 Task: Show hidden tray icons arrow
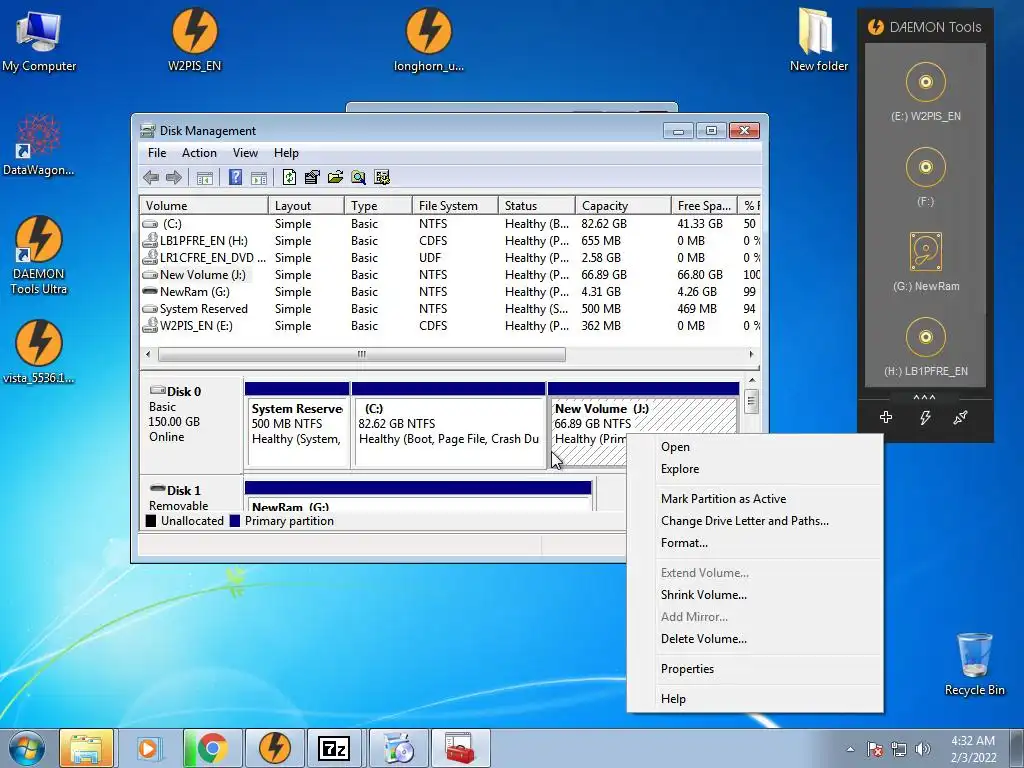(x=850, y=749)
